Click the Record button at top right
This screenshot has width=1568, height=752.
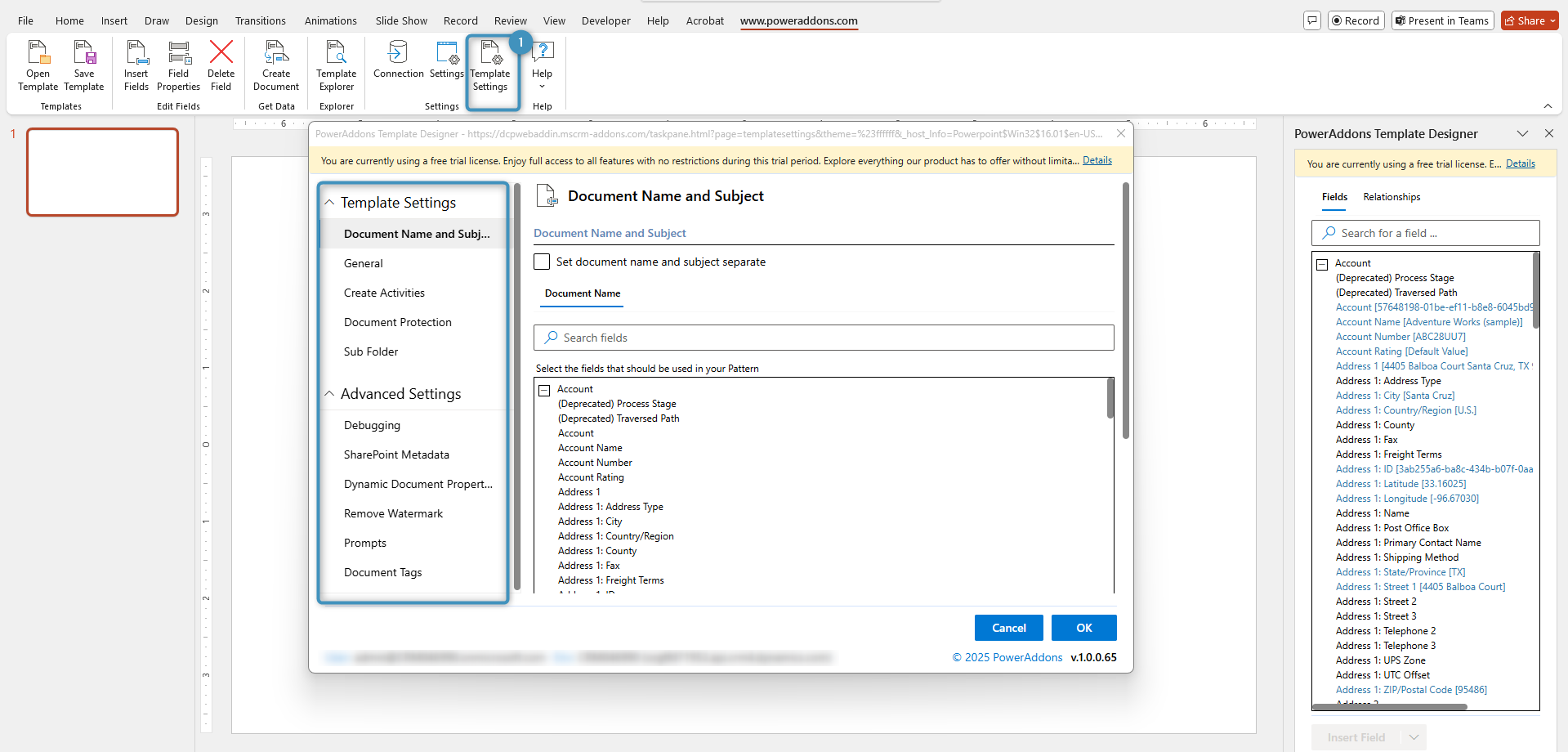click(1356, 20)
